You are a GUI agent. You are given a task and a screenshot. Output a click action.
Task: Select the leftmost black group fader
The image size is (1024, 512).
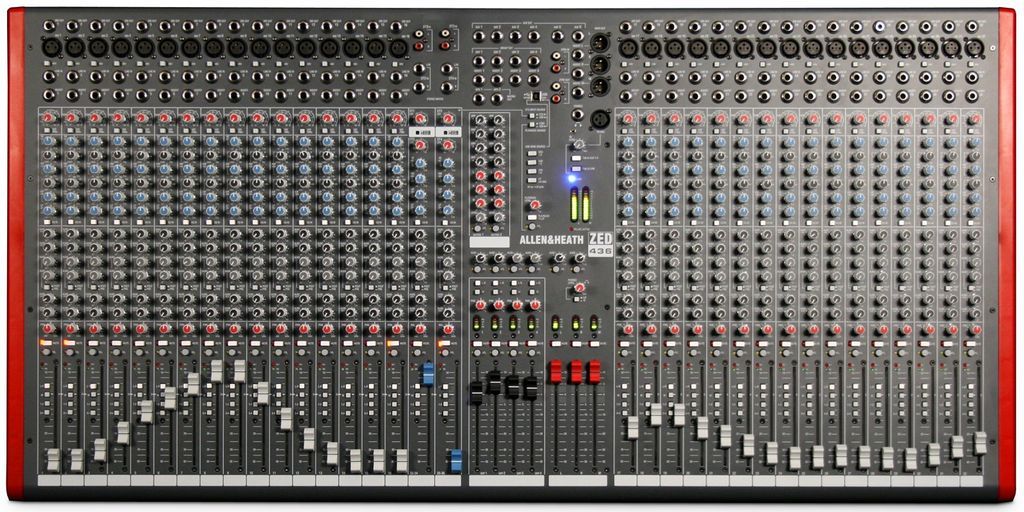[476, 393]
